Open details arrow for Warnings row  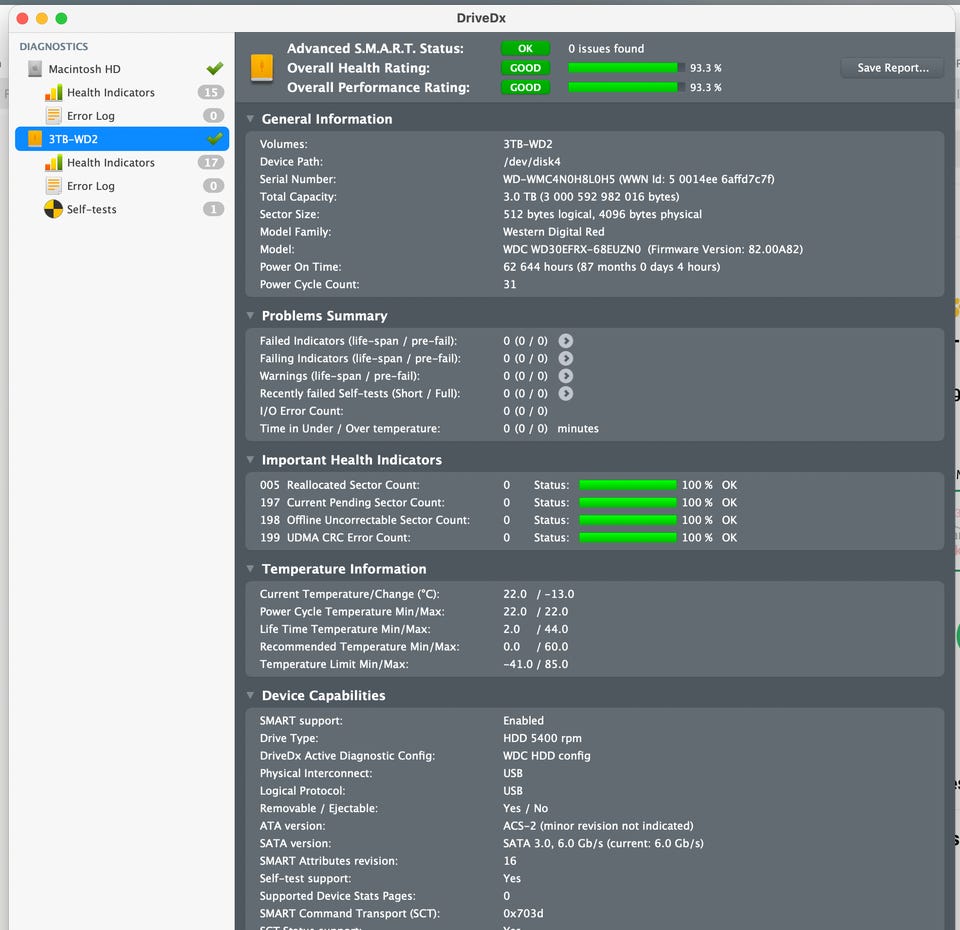(566, 376)
